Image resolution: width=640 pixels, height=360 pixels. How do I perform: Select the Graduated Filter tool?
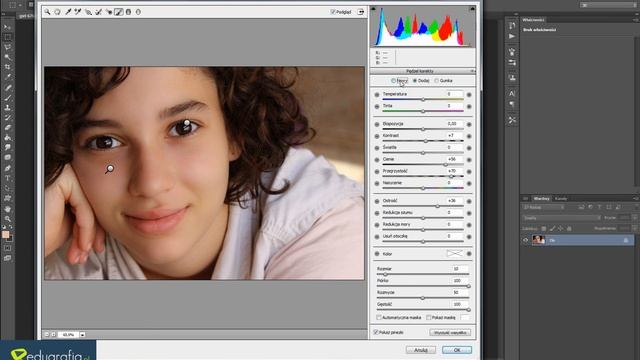pos(128,12)
